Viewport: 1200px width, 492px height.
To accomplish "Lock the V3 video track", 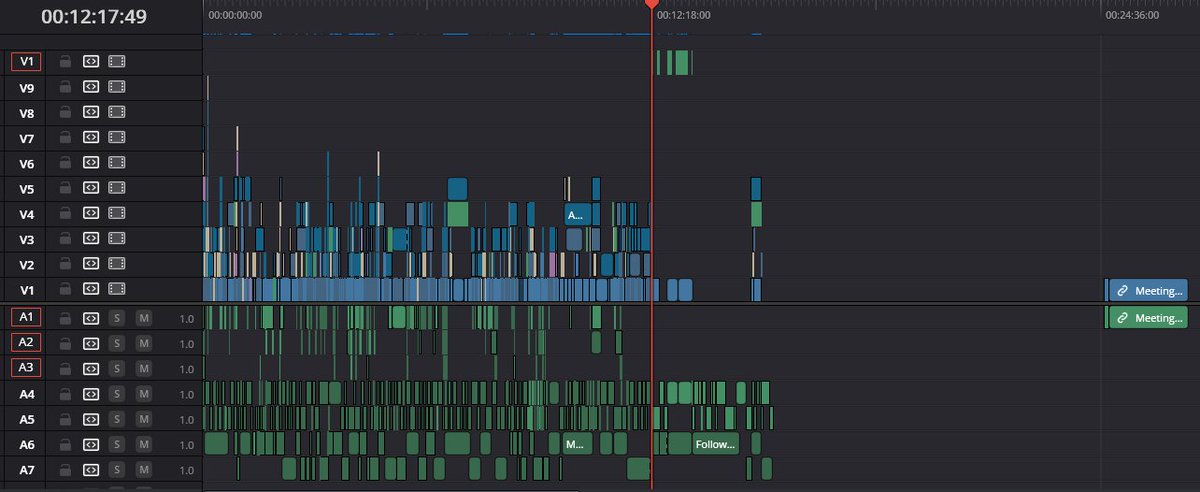I will pos(65,239).
